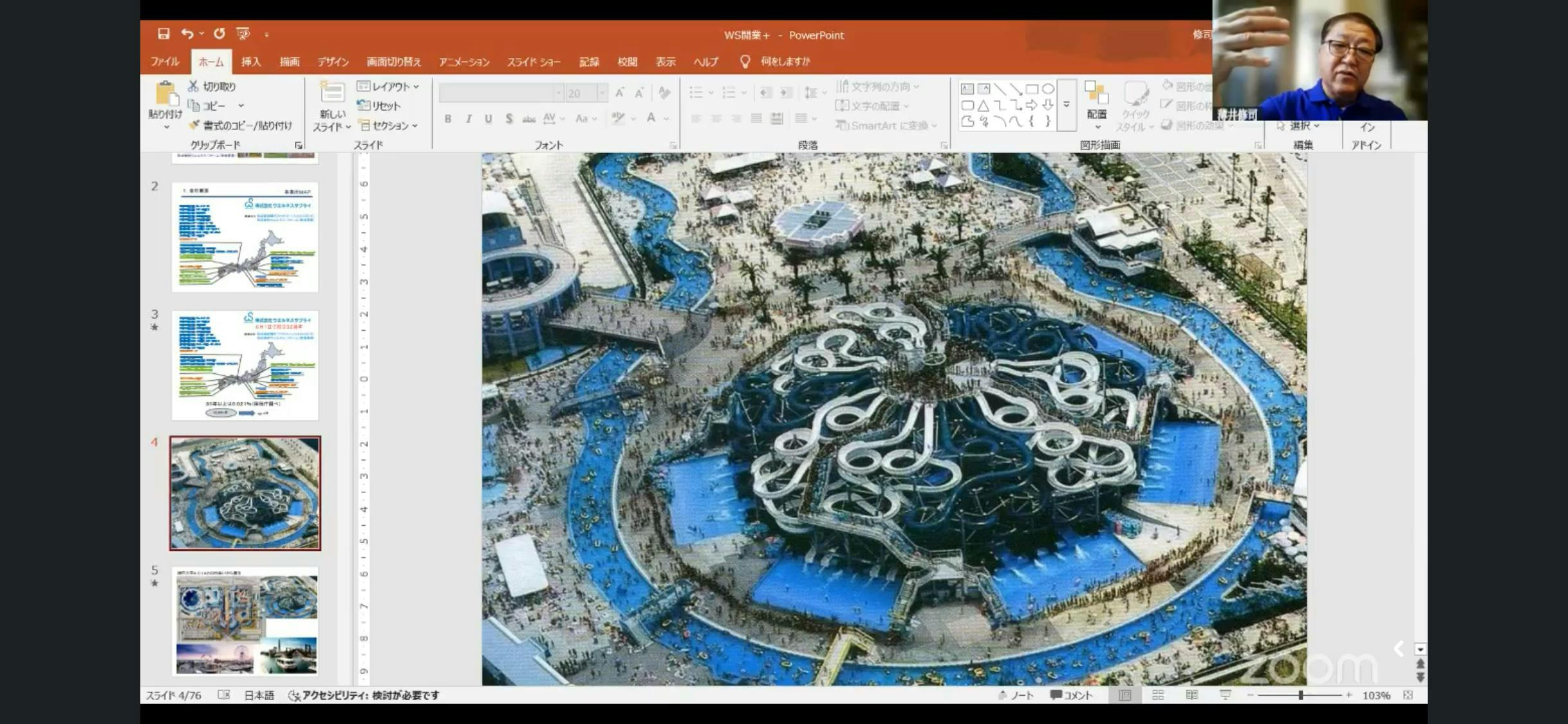Click the Reset (リセット) button
This screenshot has width=1568, height=724.
click(x=380, y=106)
